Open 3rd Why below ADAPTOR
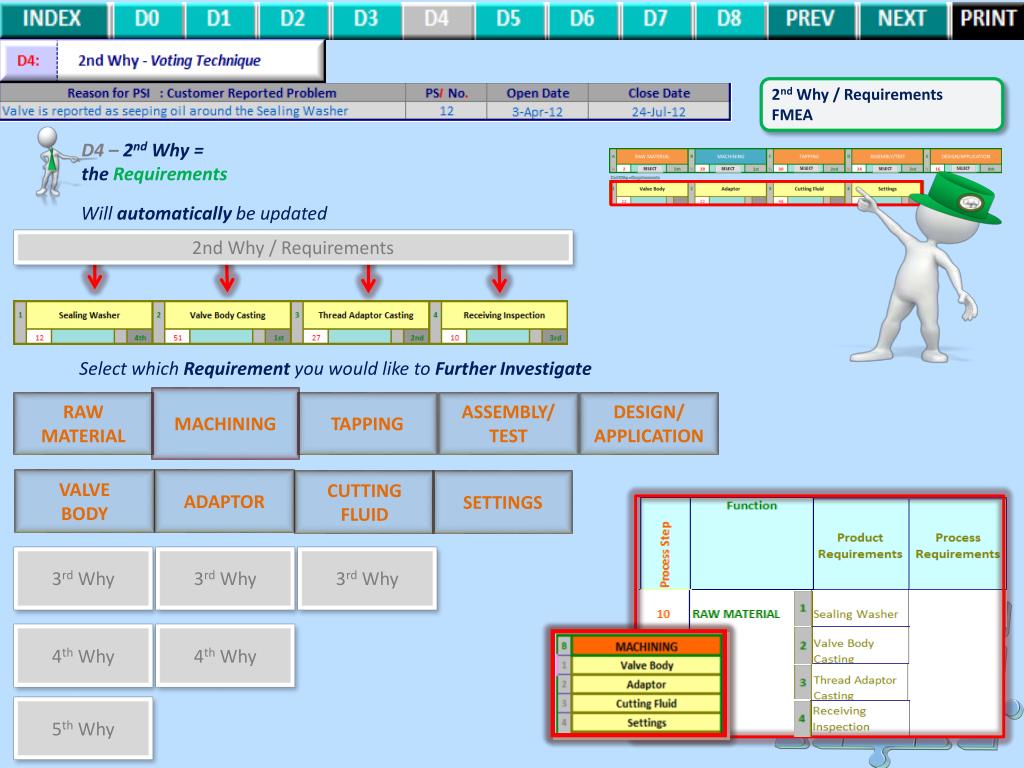Viewport: 1024px width, 768px height. pos(225,579)
